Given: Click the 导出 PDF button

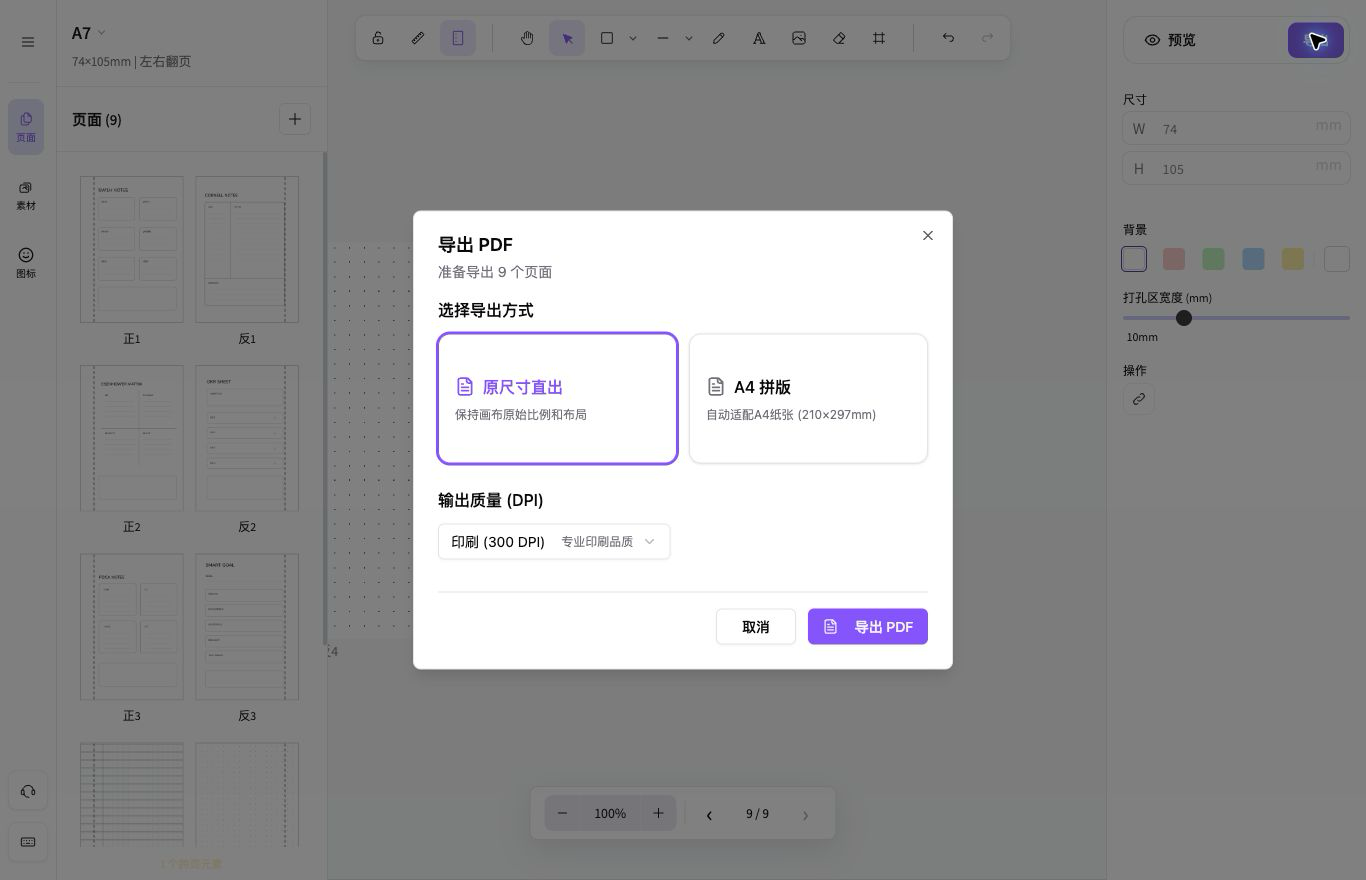Looking at the screenshot, I should click(868, 627).
